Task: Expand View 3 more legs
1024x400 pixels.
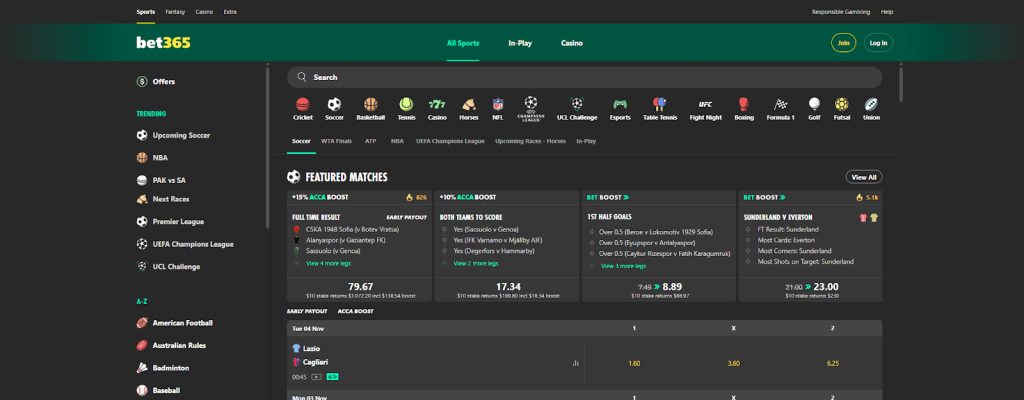Action: point(623,266)
